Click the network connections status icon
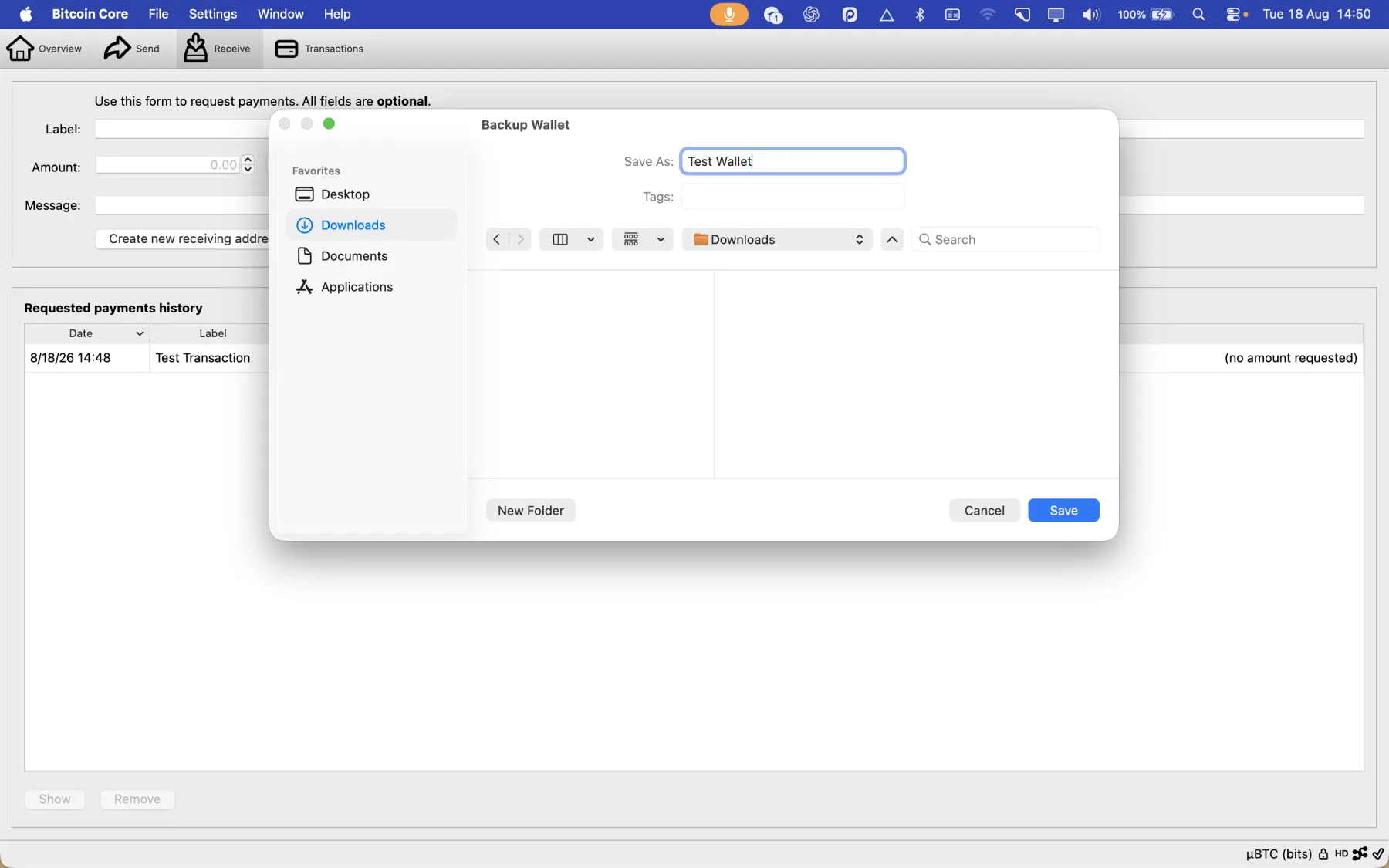 coord(1360,853)
